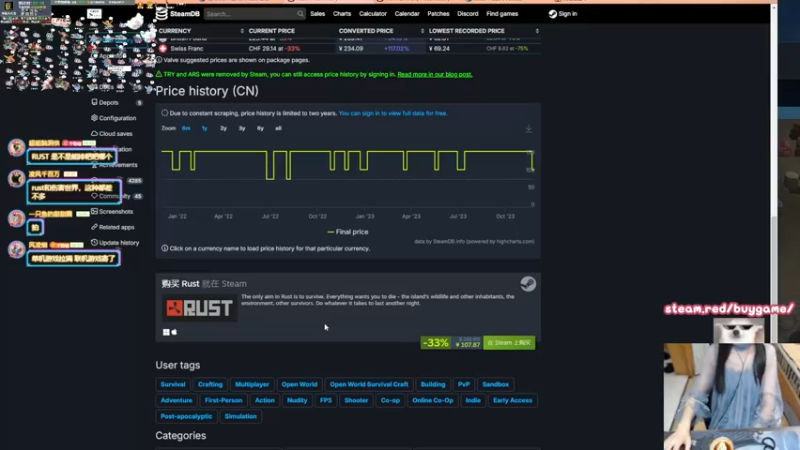The height and width of the screenshot is (450, 800).
Task: Sort by Lowest Recorded Price arrows
Action: pyautogui.click(x=537, y=31)
